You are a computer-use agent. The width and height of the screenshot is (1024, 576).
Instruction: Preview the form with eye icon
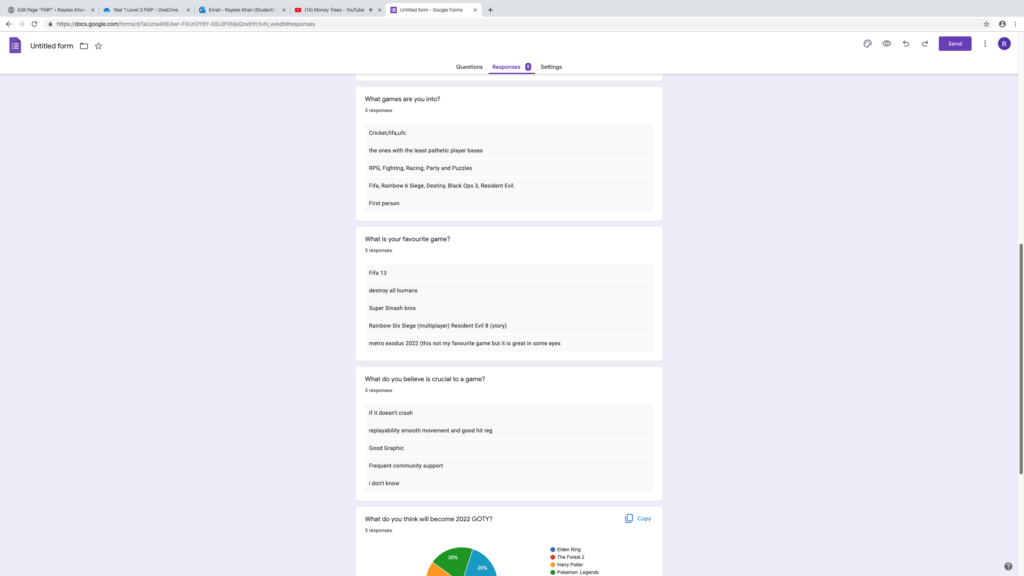pos(886,44)
